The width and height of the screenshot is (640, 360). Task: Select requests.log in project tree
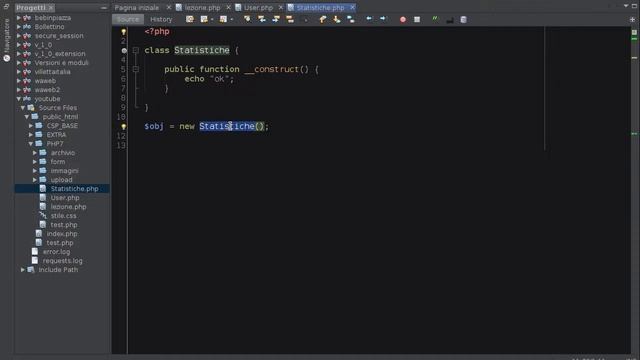coord(62,260)
